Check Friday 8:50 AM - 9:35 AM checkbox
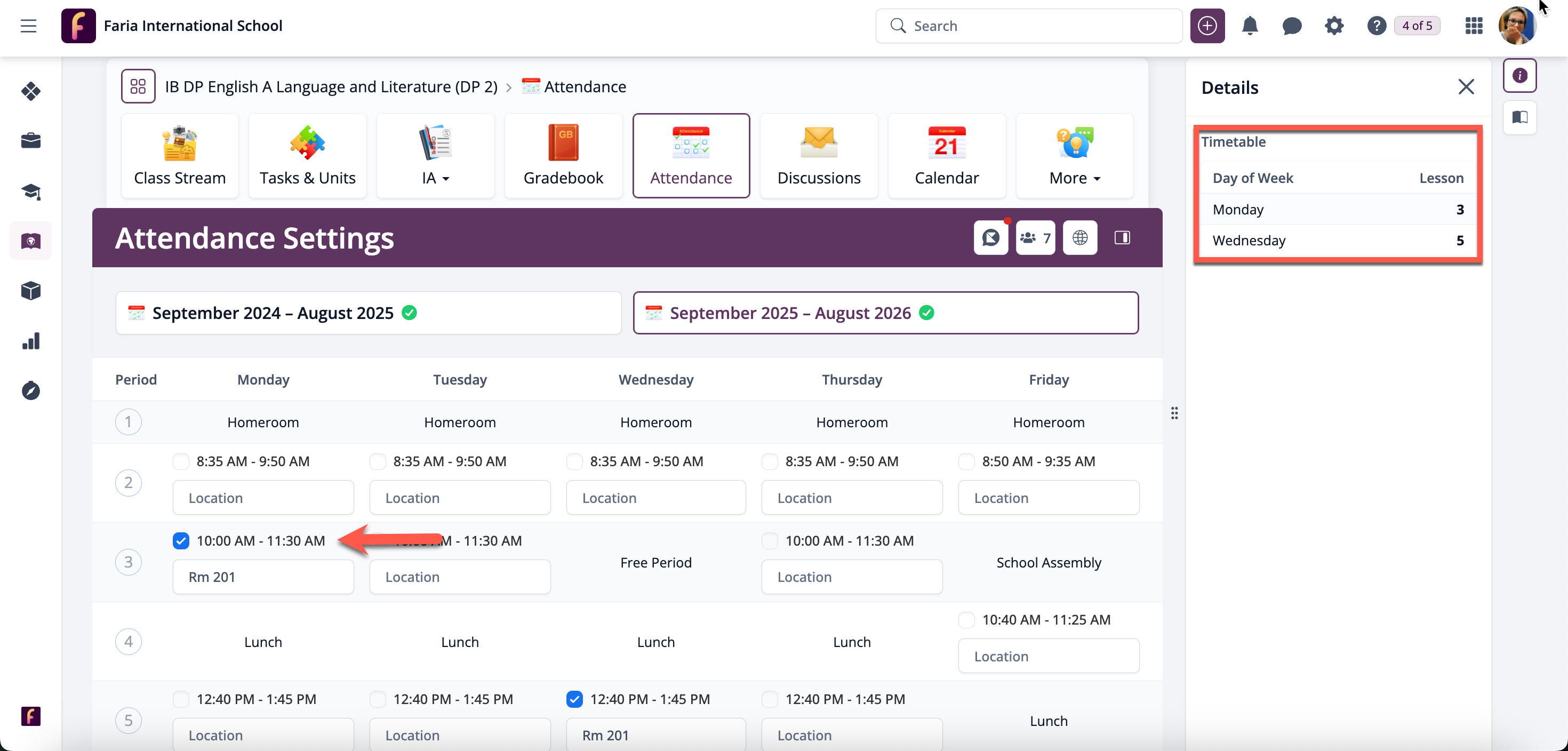 966,461
